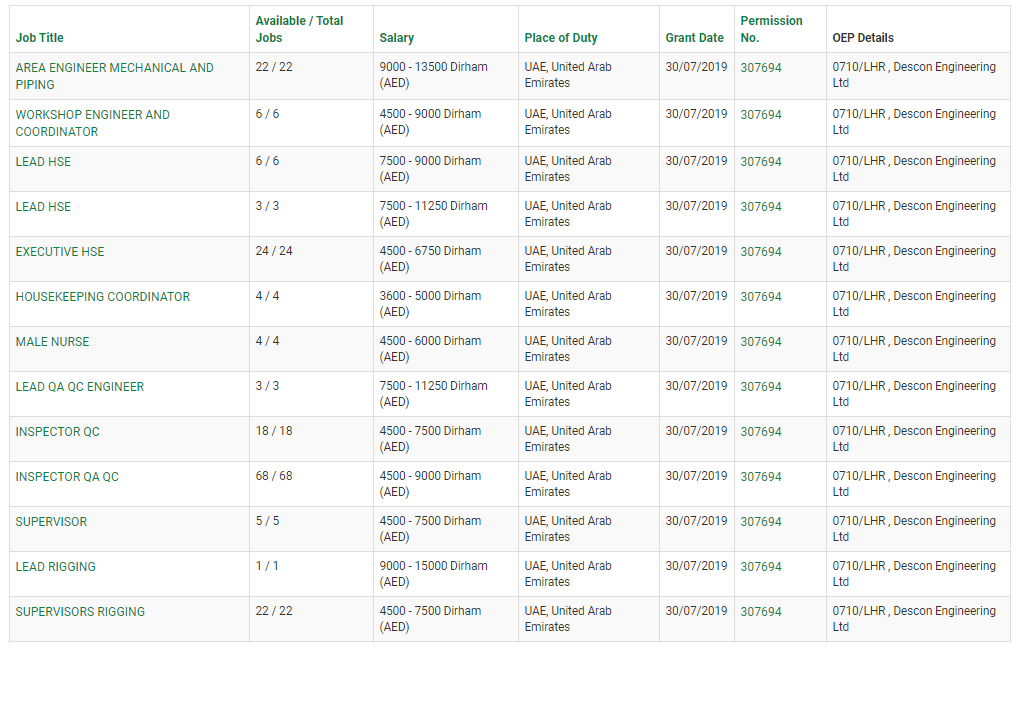Open the HOUSEKEEPING COORDINATOR job link
Screen dimensions: 1018x719
(103, 297)
